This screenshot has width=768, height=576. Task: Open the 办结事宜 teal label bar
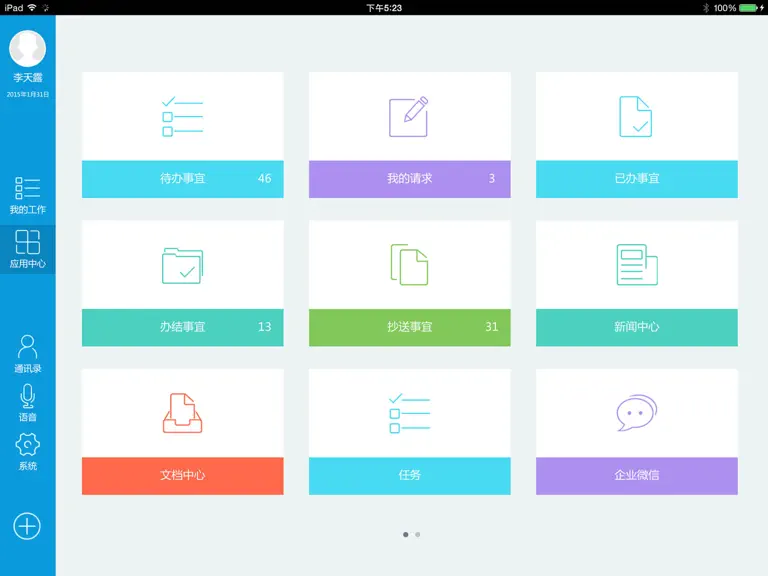[x=182, y=327]
